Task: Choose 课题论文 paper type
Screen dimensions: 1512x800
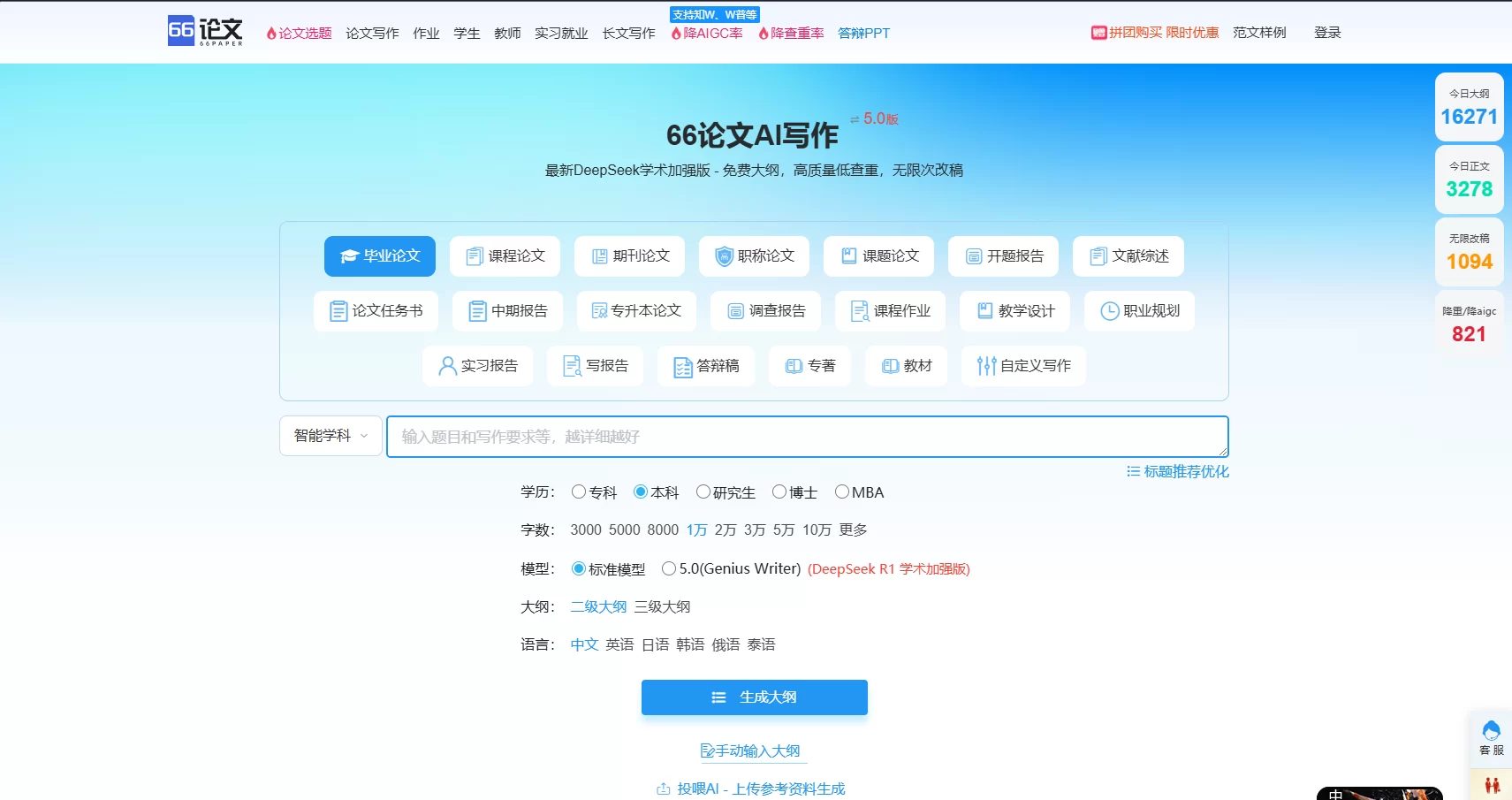Action: (x=878, y=256)
